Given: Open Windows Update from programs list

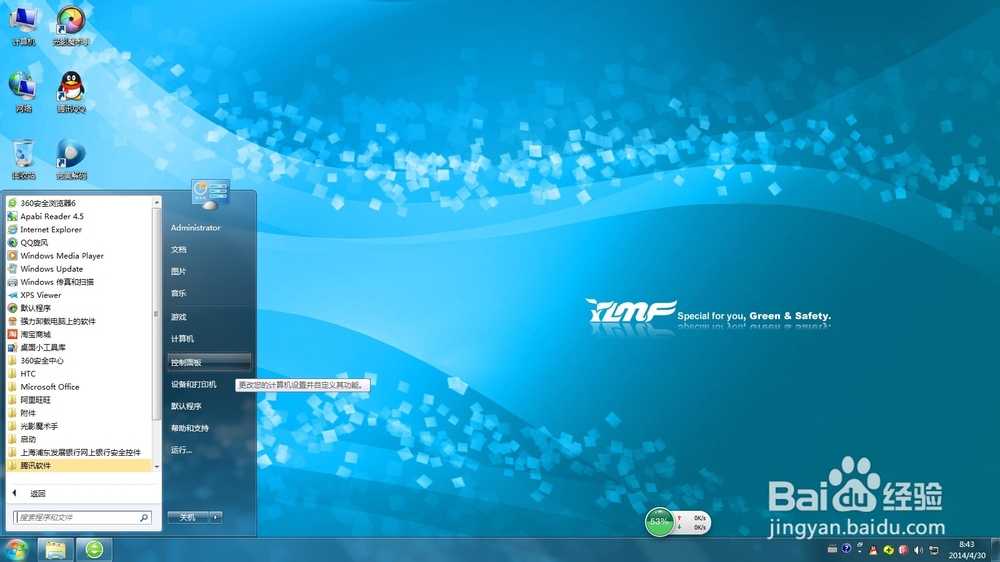Looking at the screenshot, I should pos(79,269).
